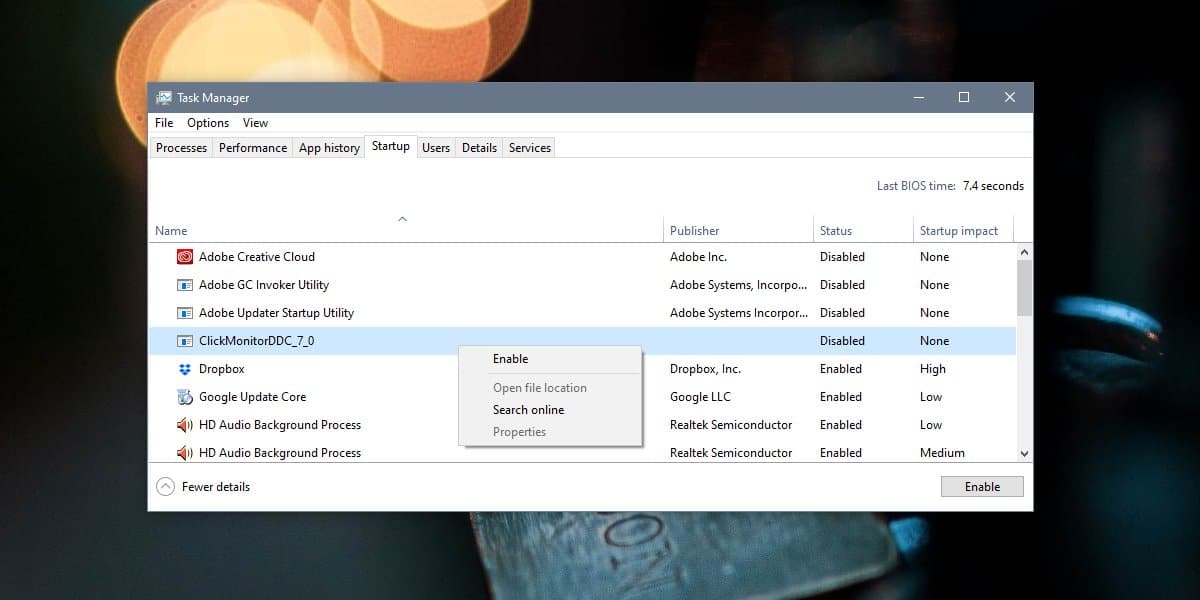Click the Dropbox logo icon
Viewport: 1200px width, 600px height.
[x=184, y=369]
